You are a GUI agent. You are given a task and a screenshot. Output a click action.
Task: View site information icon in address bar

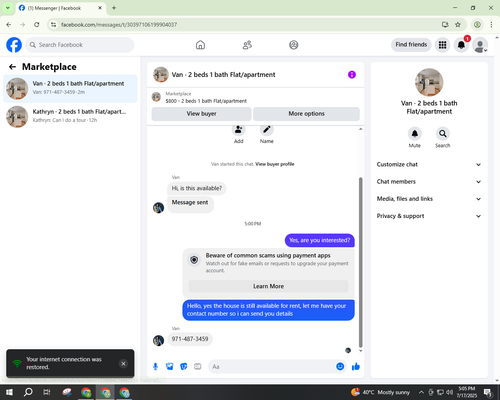[x=53, y=25]
